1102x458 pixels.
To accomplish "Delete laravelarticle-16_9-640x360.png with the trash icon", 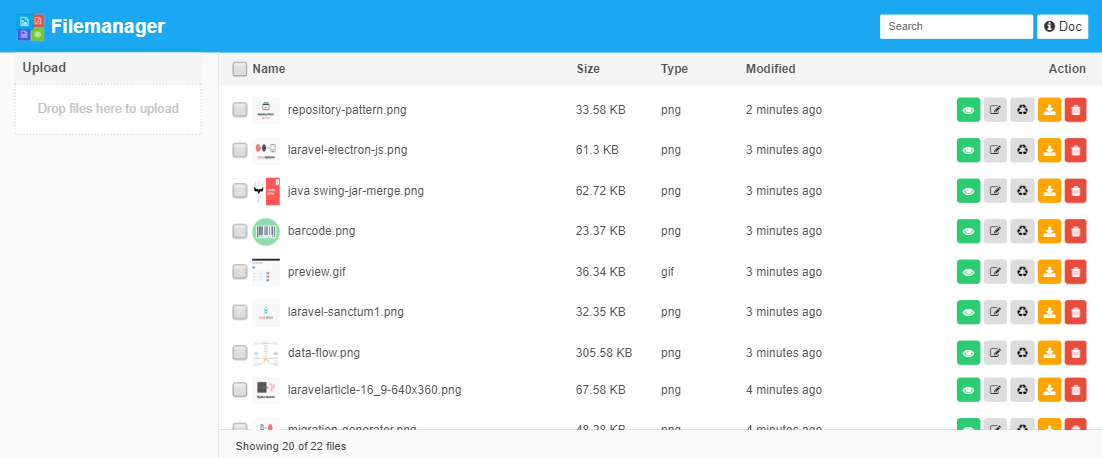I will pos(1075,390).
